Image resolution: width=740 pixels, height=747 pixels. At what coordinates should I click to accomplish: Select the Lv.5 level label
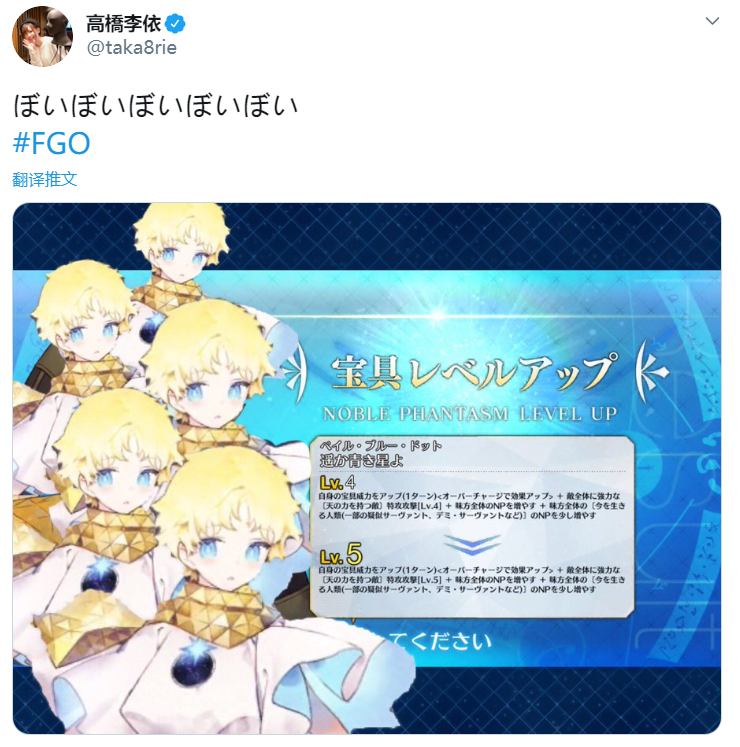341,554
